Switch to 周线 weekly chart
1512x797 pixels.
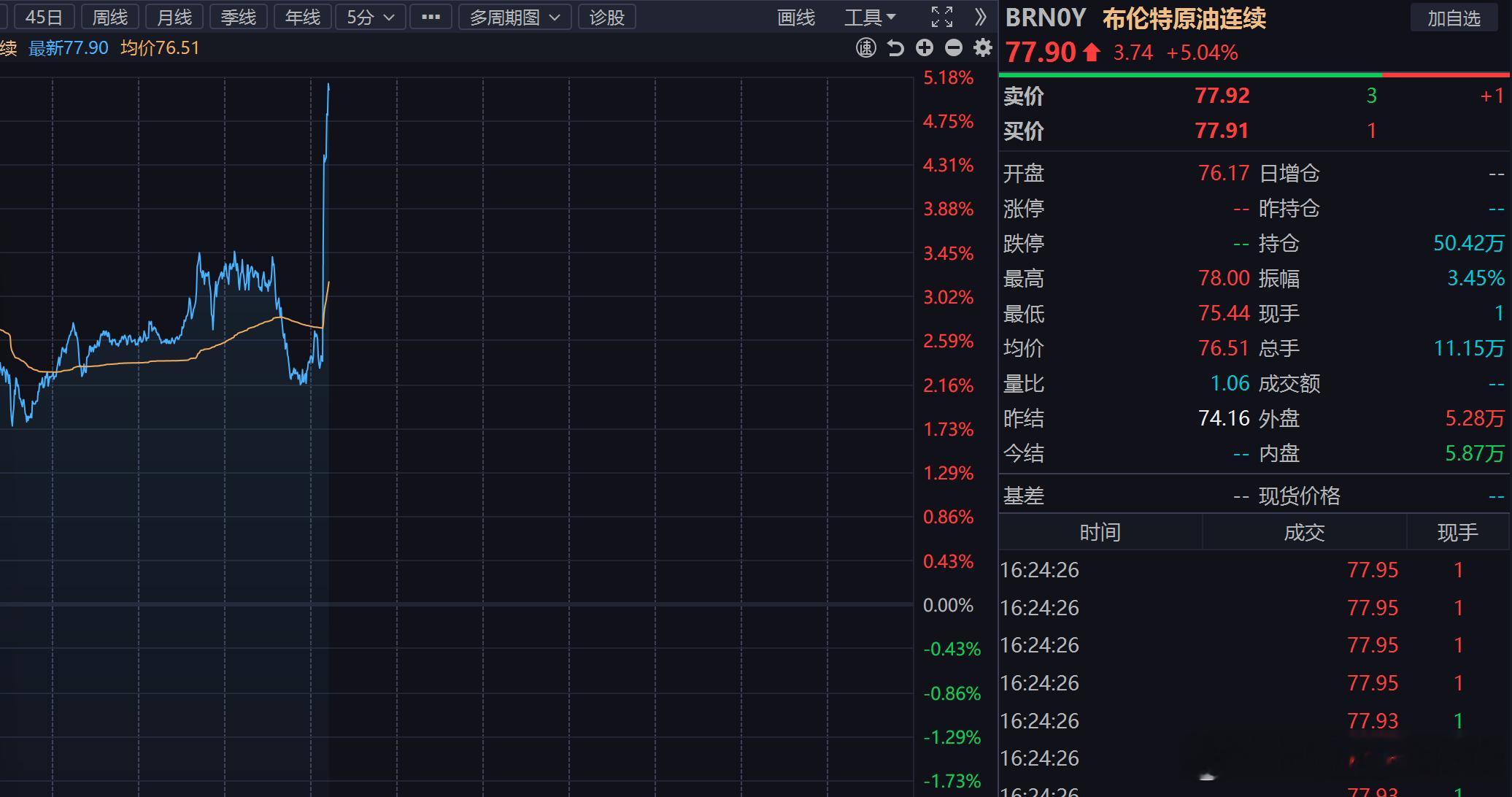(110, 17)
